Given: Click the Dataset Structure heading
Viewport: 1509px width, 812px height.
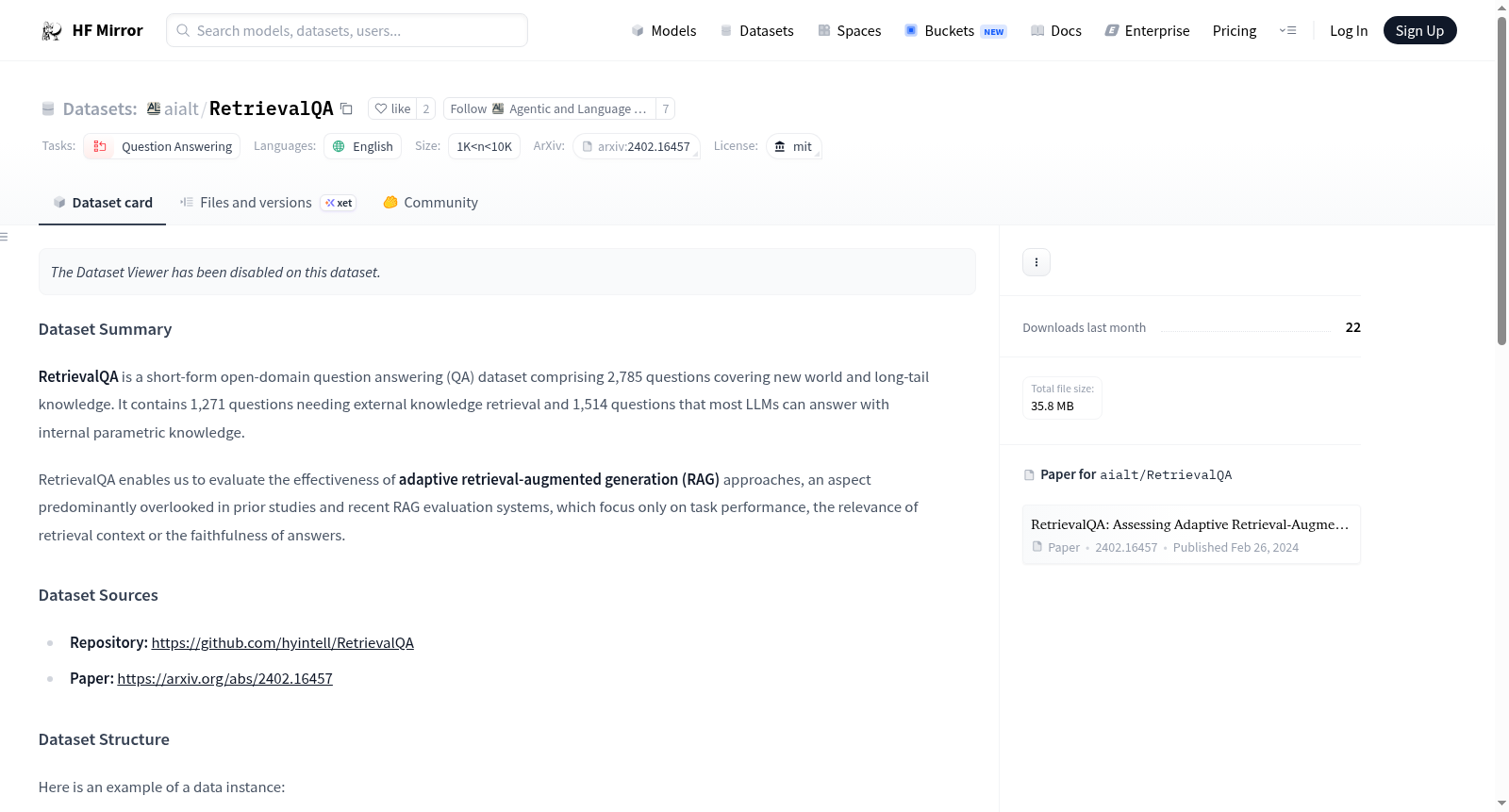Looking at the screenshot, I should point(104,739).
